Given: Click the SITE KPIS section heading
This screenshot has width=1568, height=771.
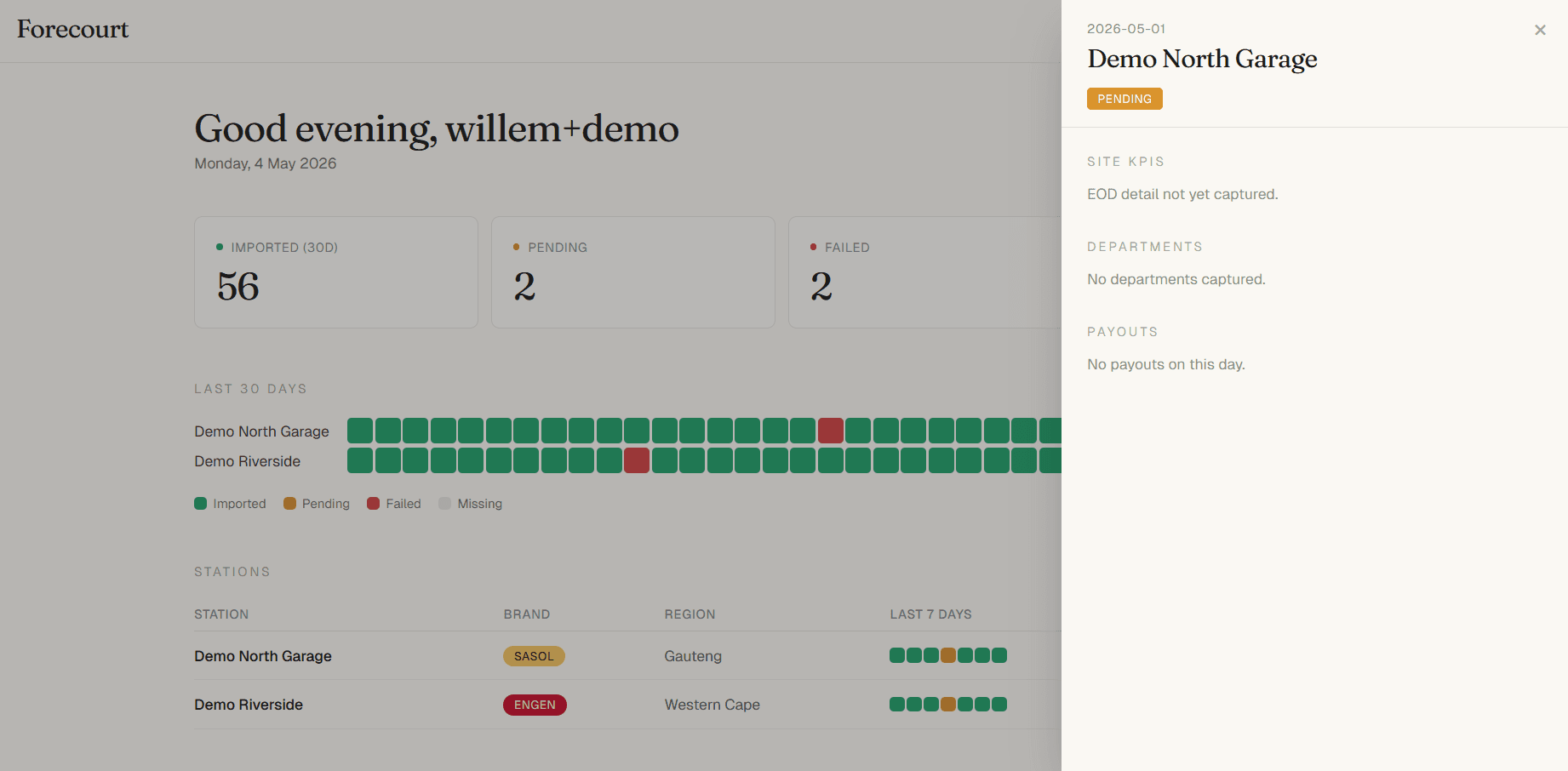Looking at the screenshot, I should [1125, 162].
